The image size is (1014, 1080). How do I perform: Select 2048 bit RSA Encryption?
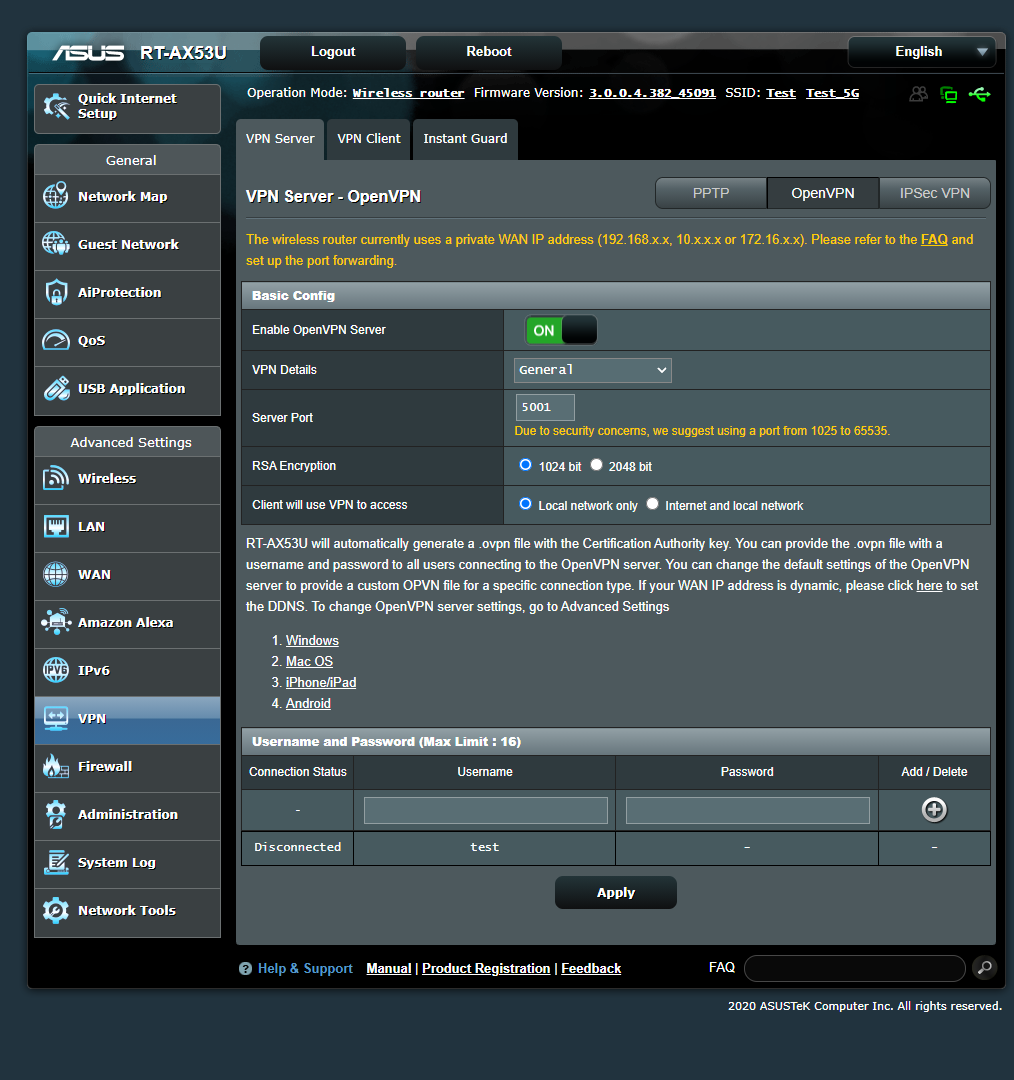click(597, 464)
